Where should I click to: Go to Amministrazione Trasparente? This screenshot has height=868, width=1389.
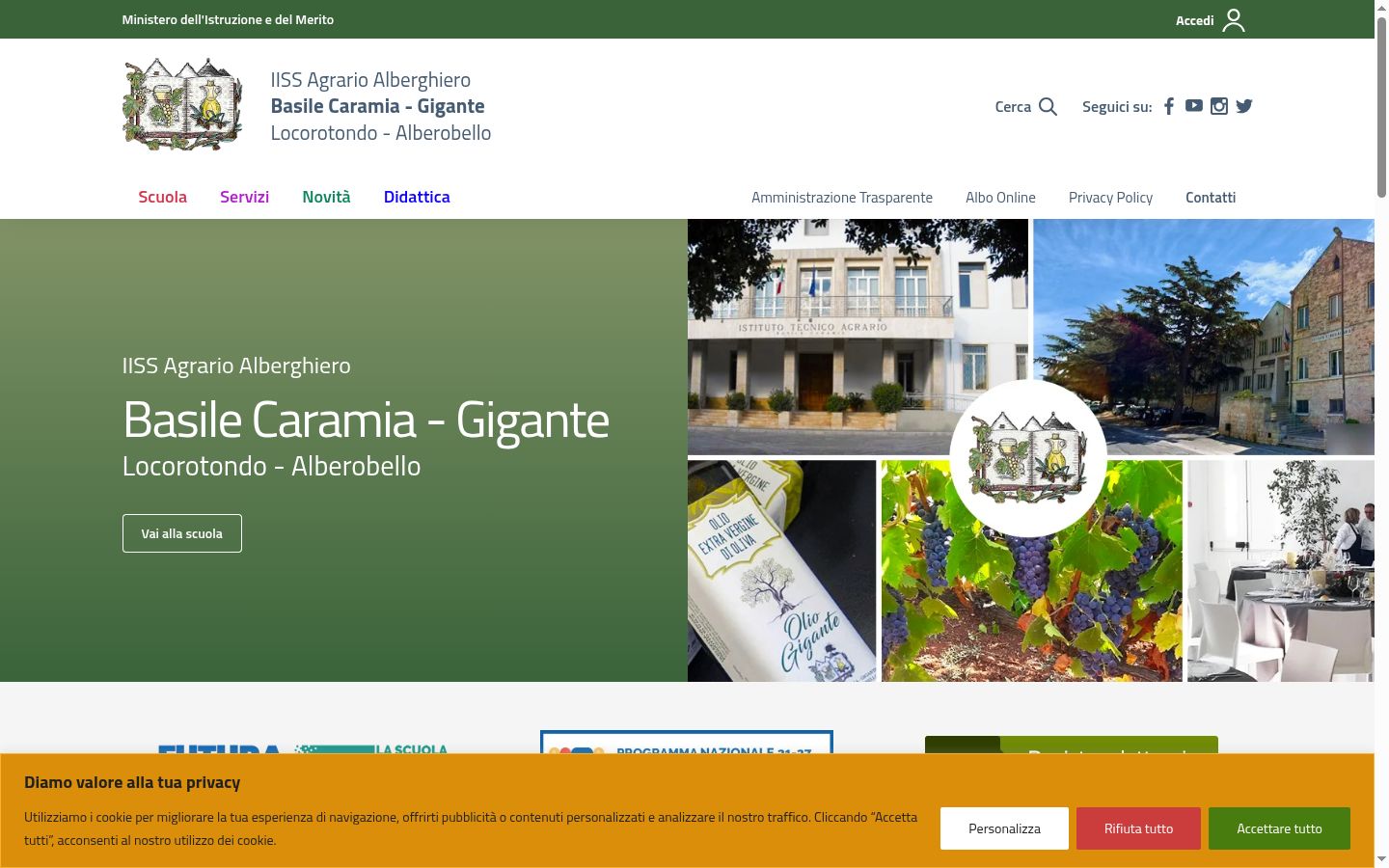point(842,198)
